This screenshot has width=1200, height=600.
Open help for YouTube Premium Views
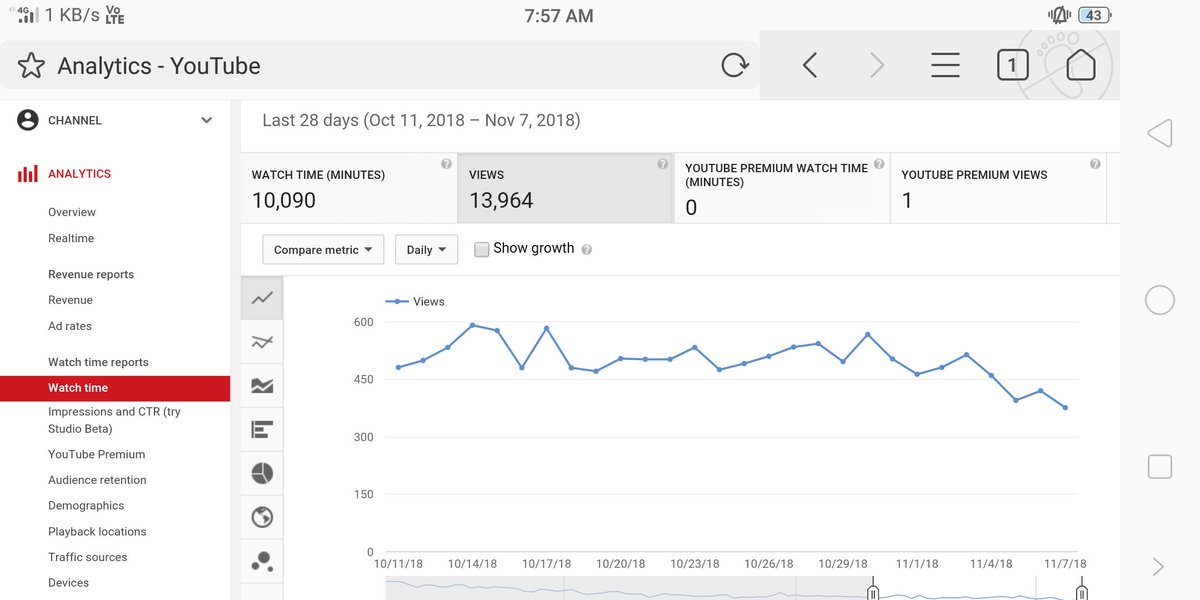tap(1095, 164)
